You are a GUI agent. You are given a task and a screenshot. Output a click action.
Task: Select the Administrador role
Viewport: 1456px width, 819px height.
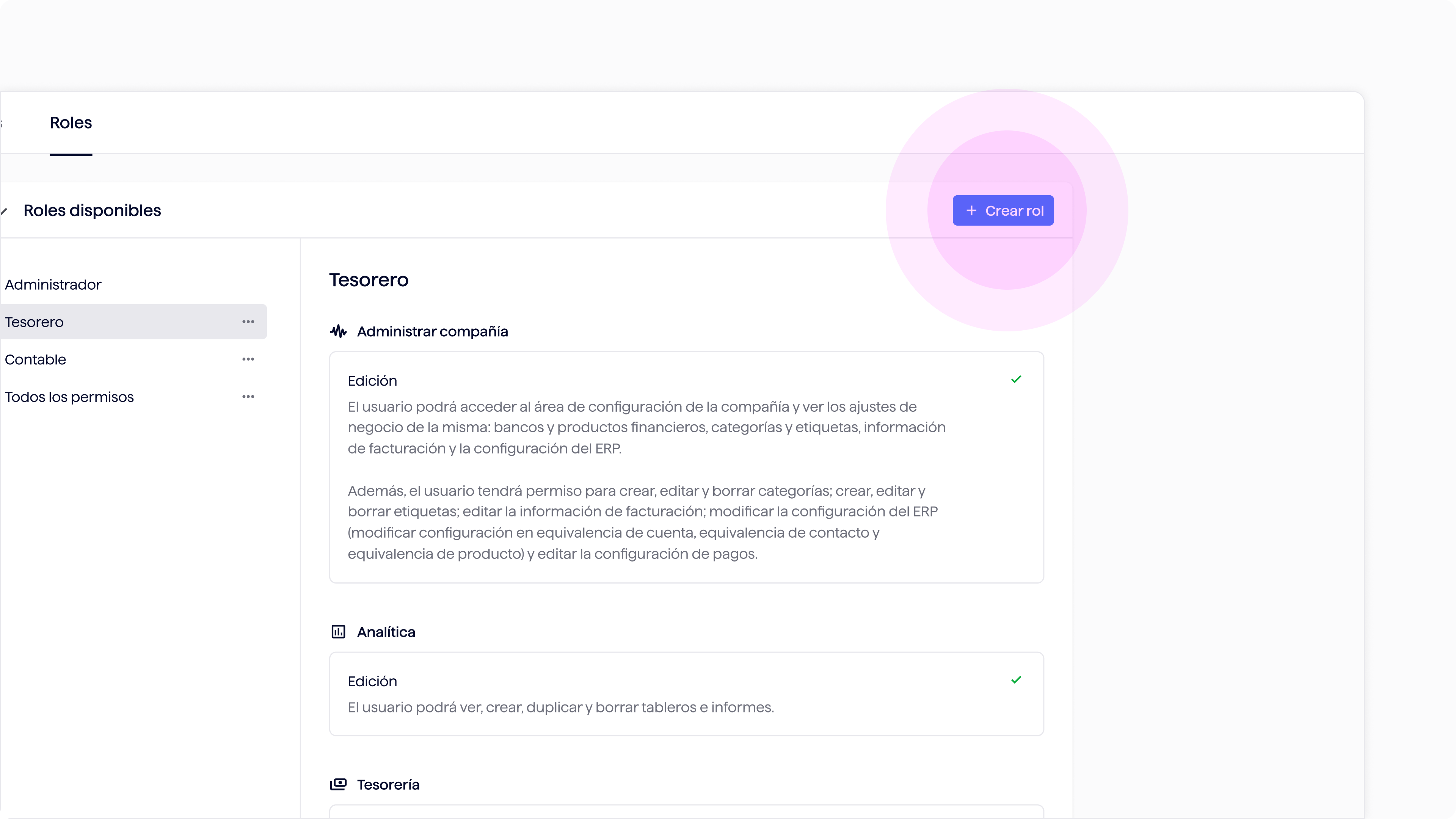point(53,284)
